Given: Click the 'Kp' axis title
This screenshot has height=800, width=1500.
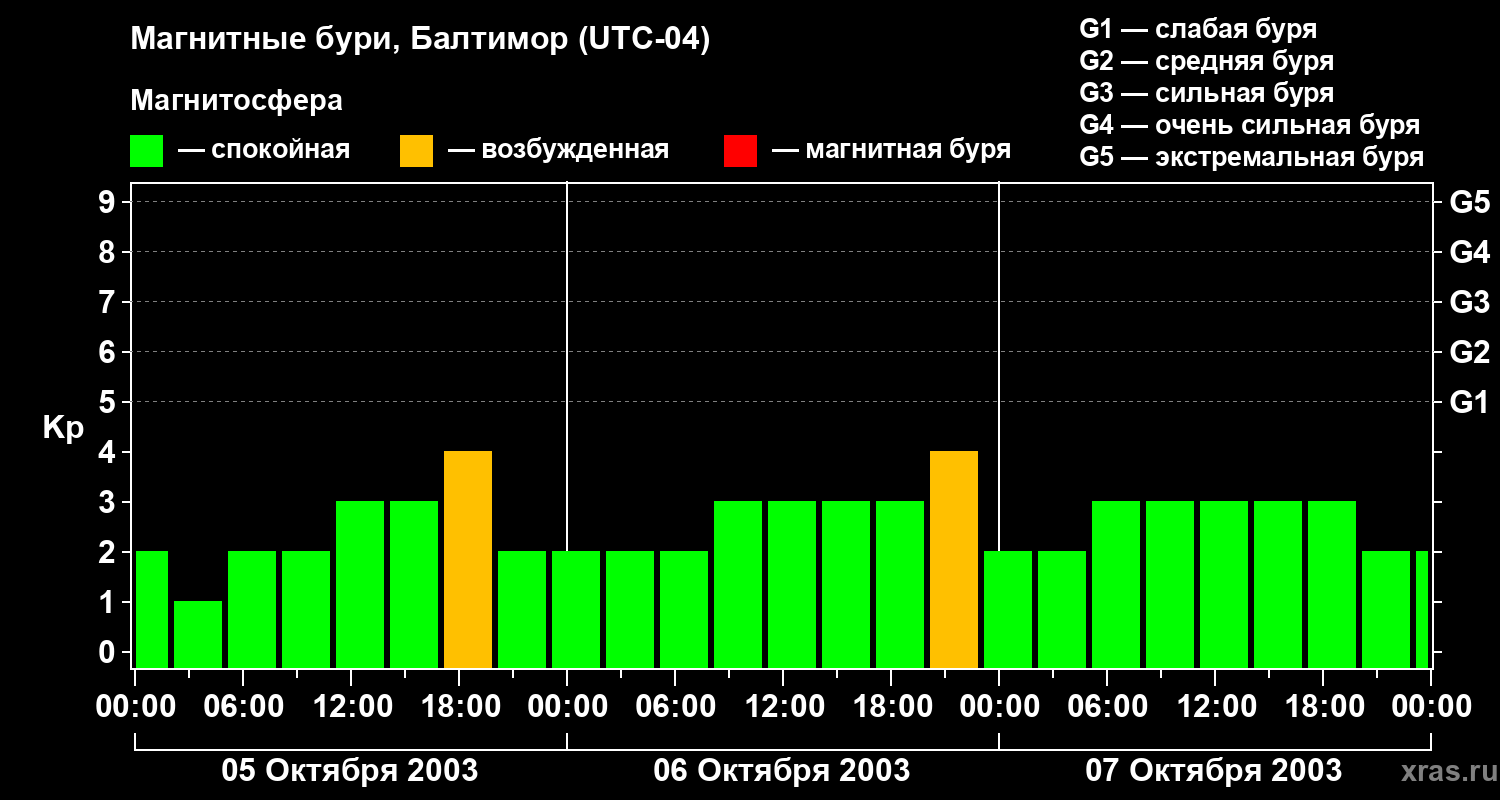Looking at the screenshot, I should tap(64, 428).
